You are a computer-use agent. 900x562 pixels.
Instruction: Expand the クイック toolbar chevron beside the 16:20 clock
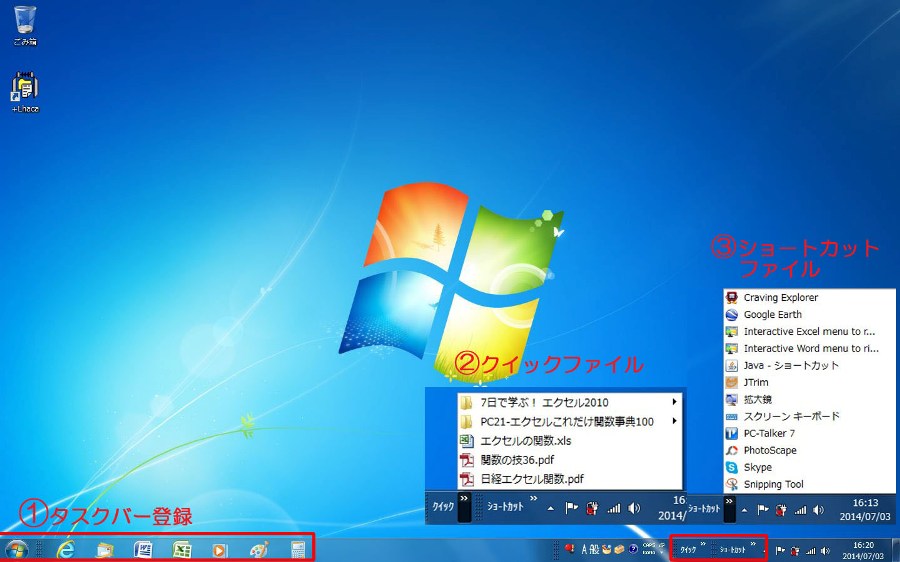pos(703,544)
